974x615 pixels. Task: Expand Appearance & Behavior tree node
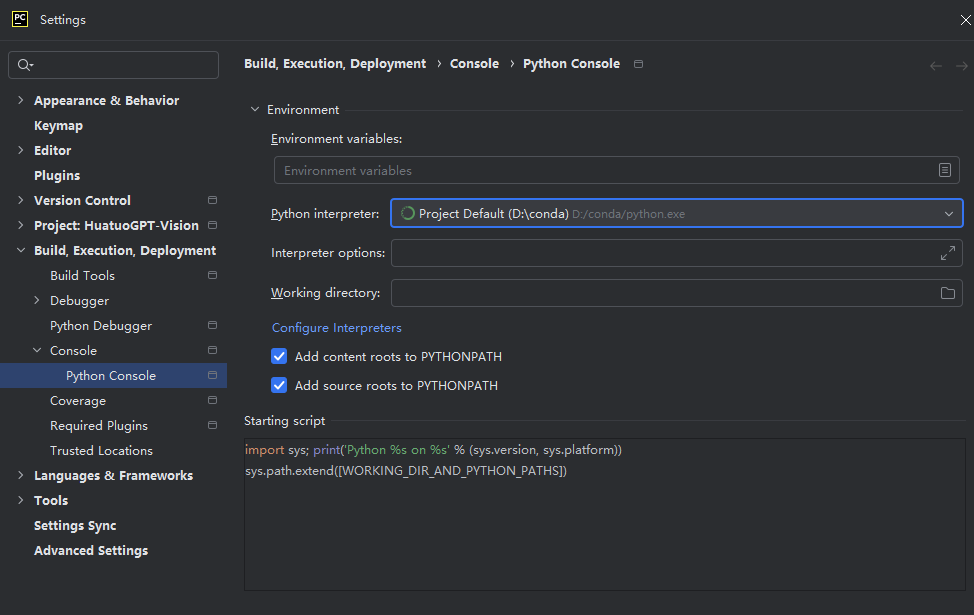20,100
